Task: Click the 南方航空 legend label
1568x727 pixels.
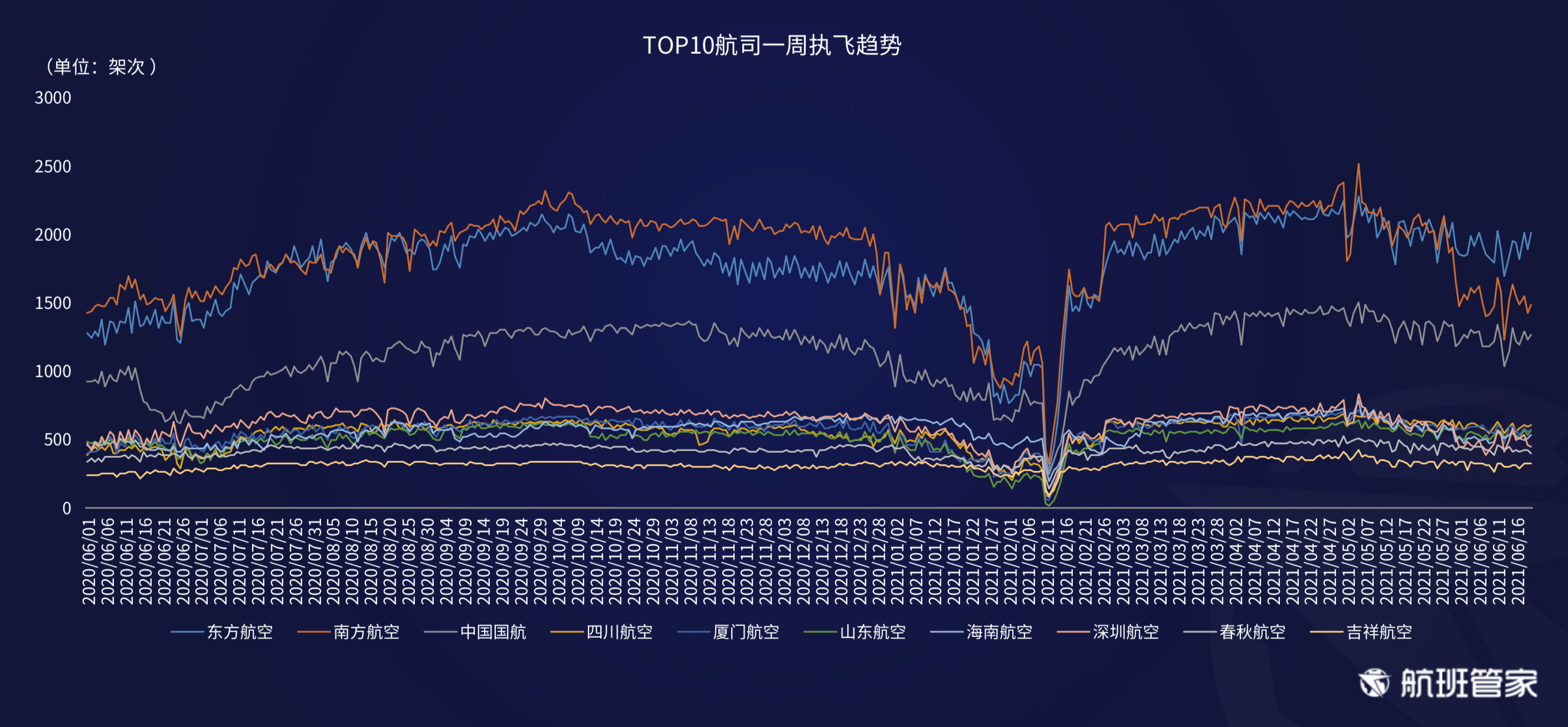Action: point(366,632)
